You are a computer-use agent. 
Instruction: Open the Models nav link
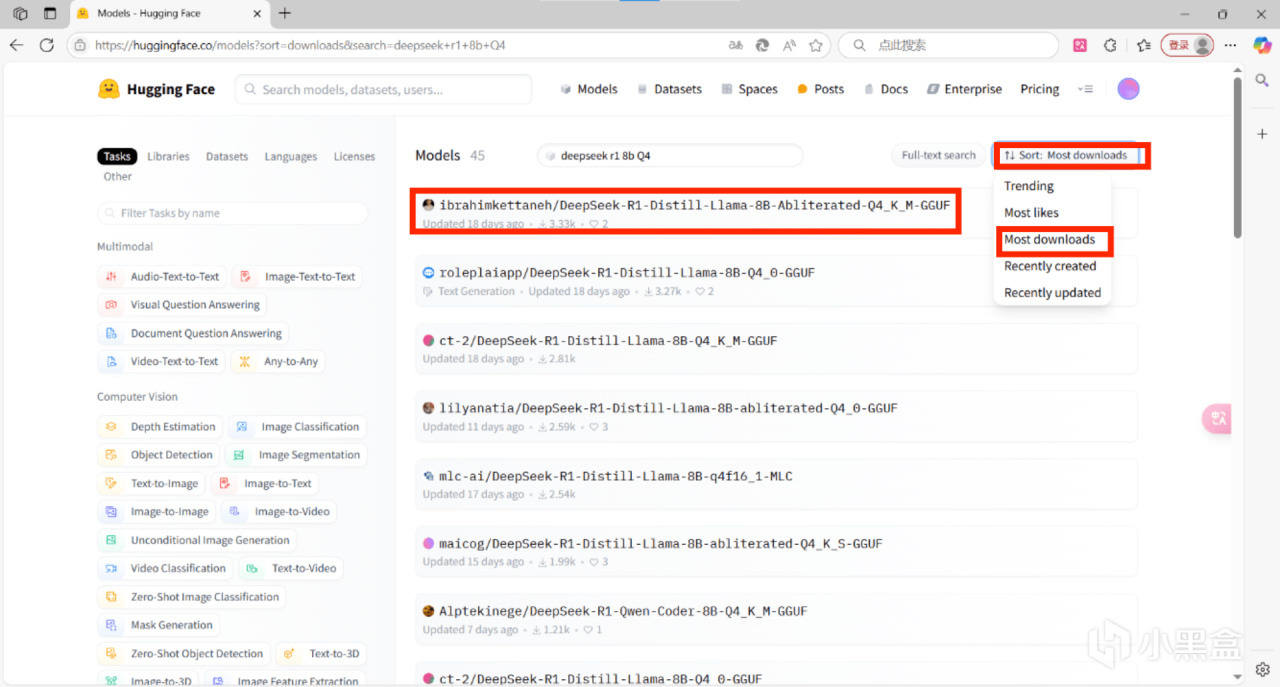click(x=588, y=89)
